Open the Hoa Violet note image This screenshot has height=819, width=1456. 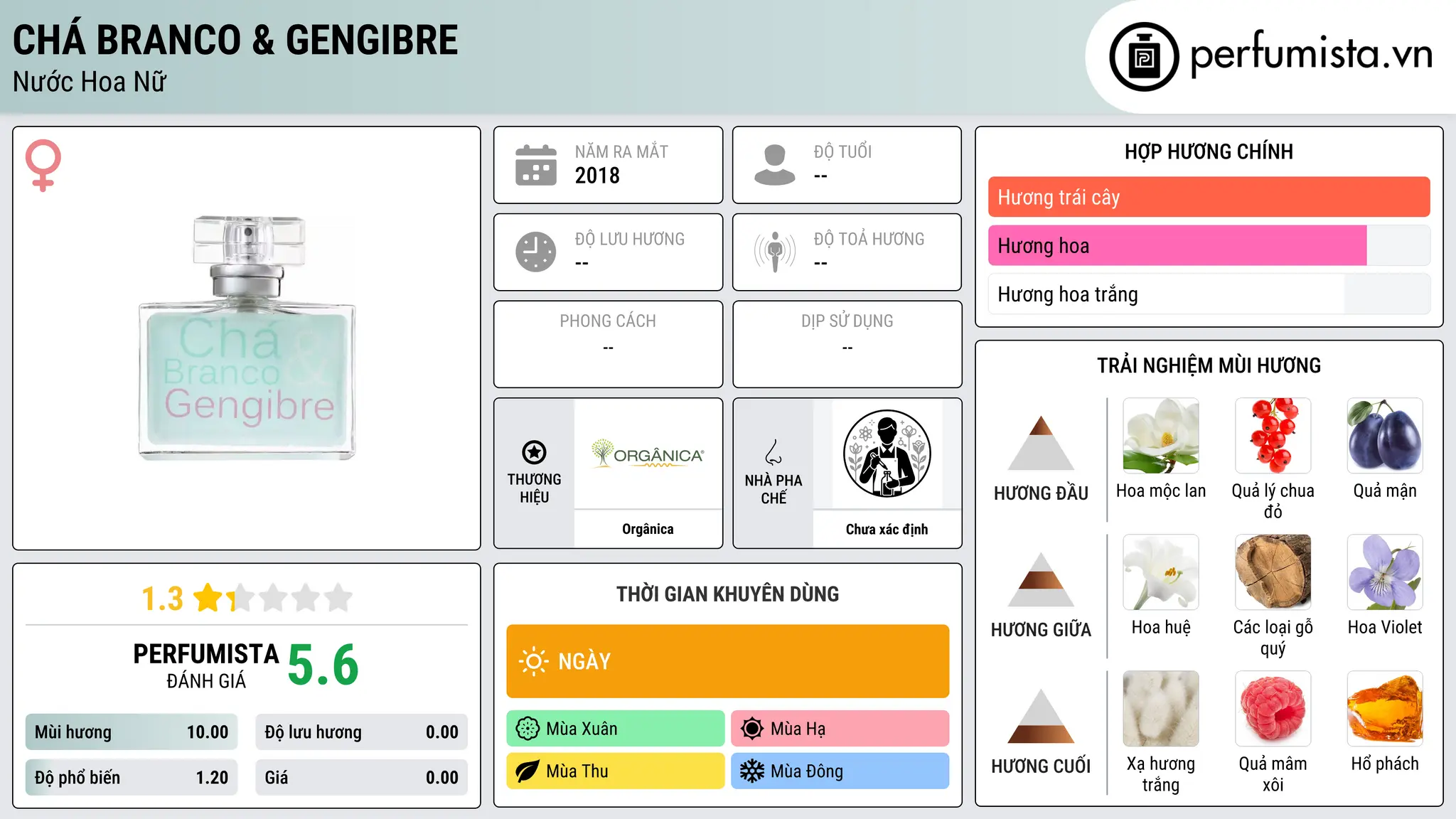(1385, 572)
